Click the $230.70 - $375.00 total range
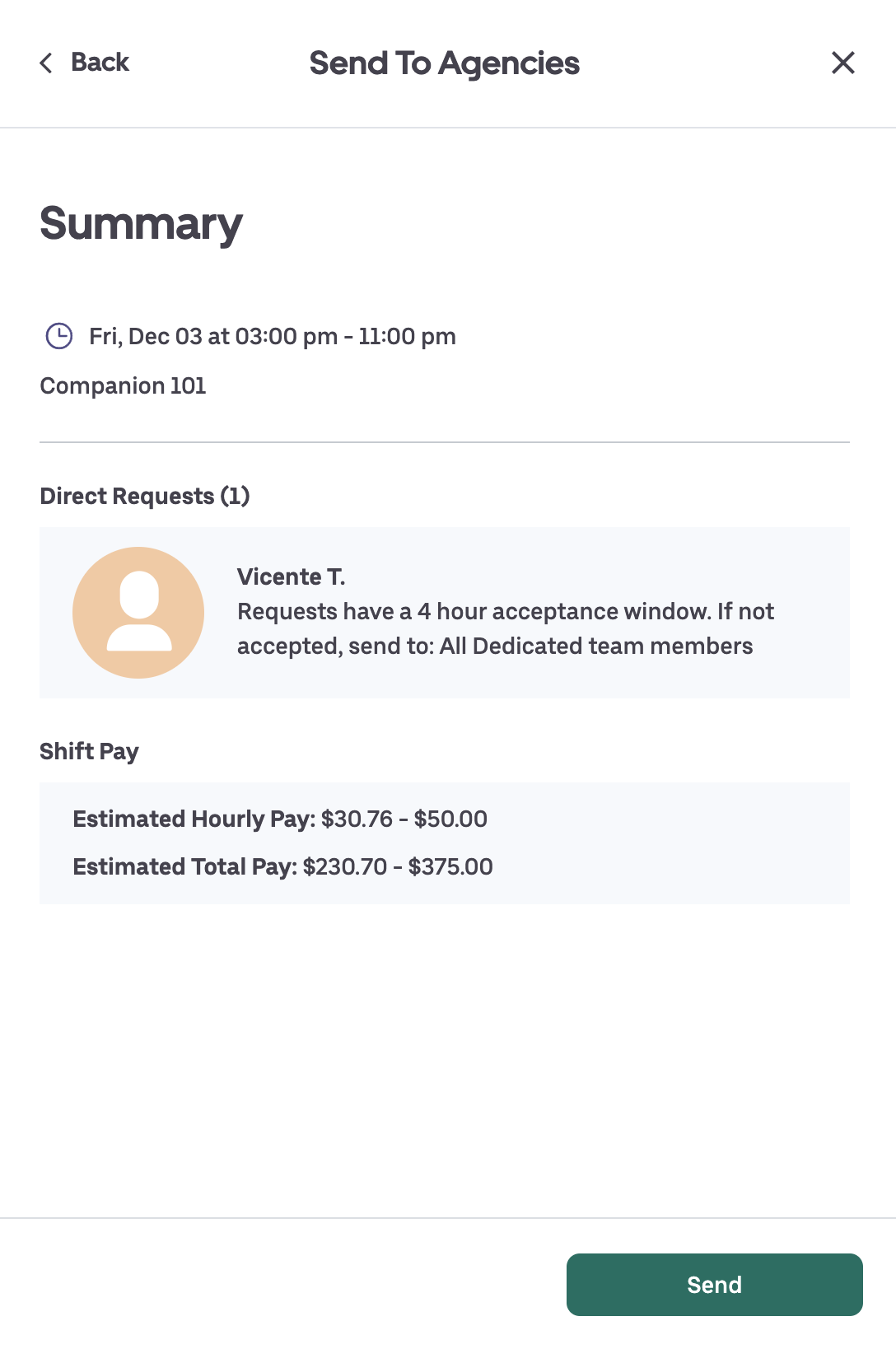The width and height of the screenshot is (896, 1349). [398, 866]
